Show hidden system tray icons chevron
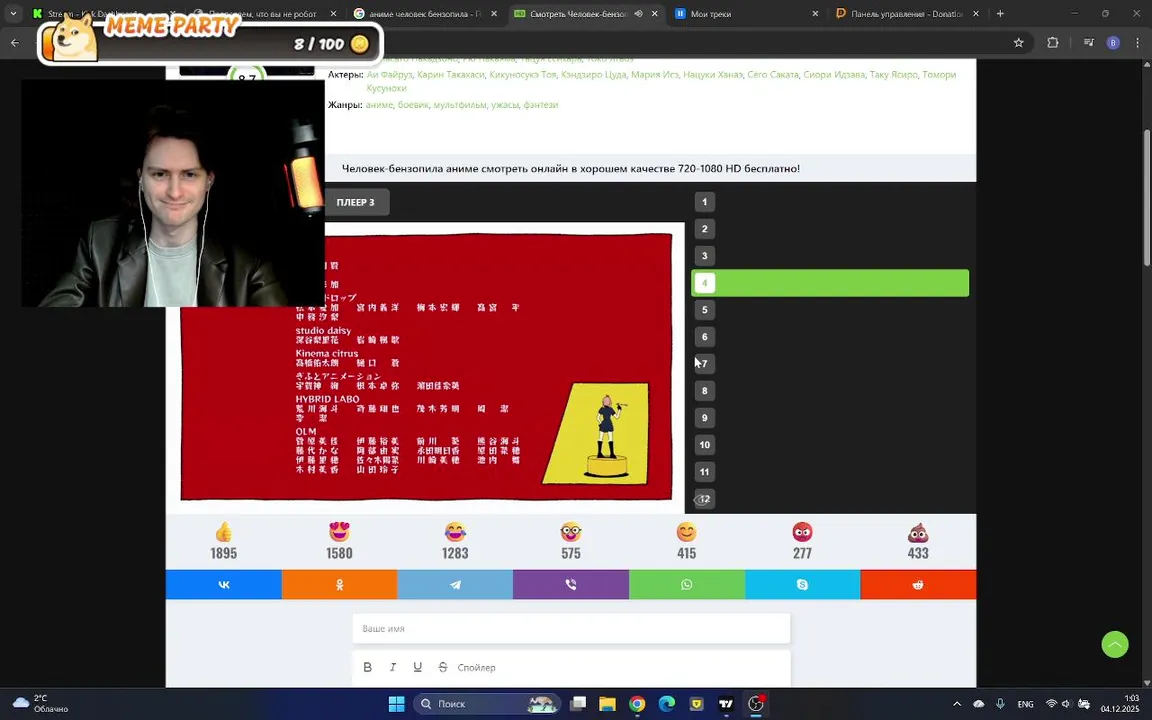The width and height of the screenshot is (1152, 720). 957,704
